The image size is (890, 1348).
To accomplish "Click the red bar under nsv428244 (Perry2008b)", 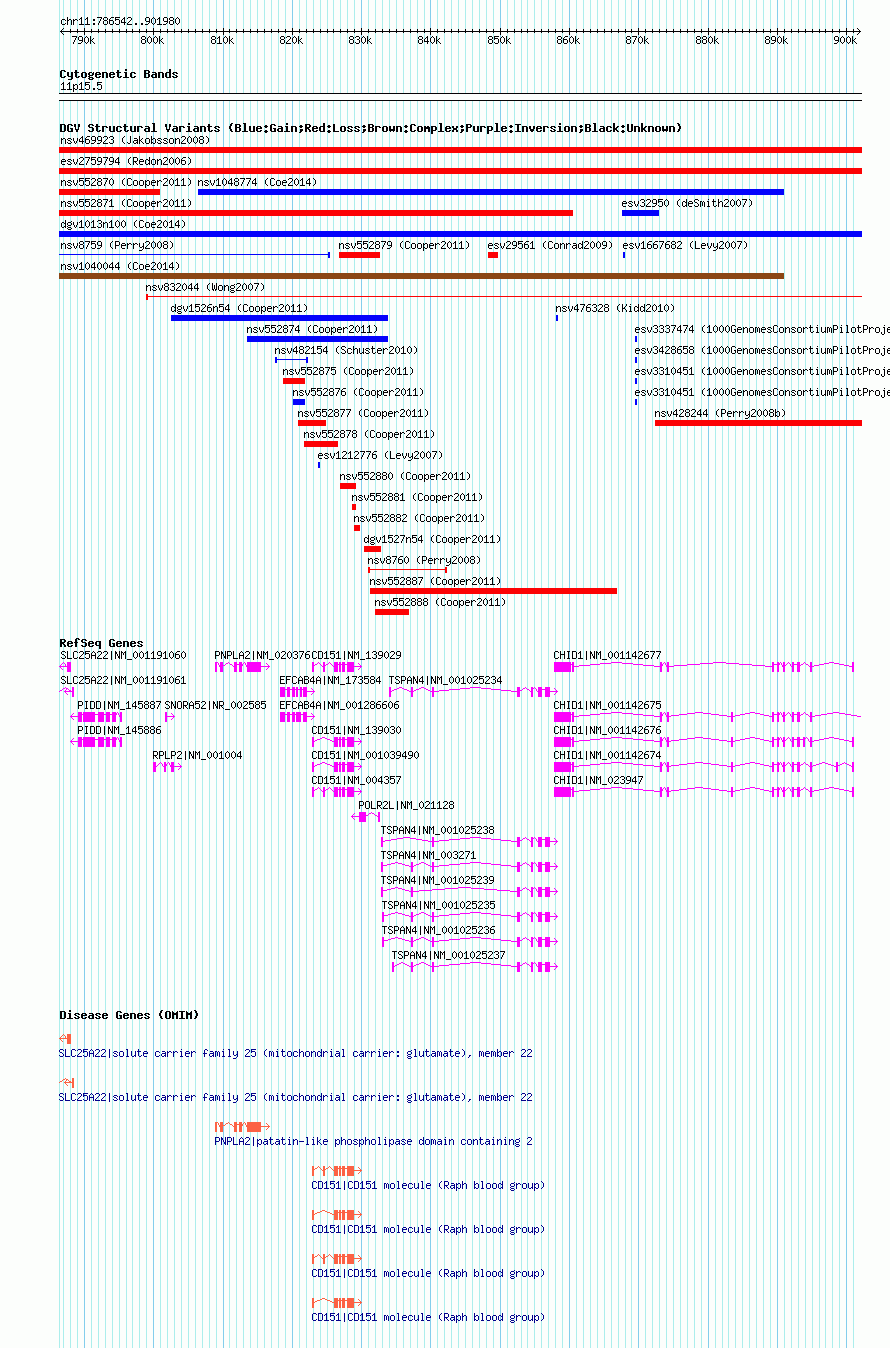I will tap(758, 423).
